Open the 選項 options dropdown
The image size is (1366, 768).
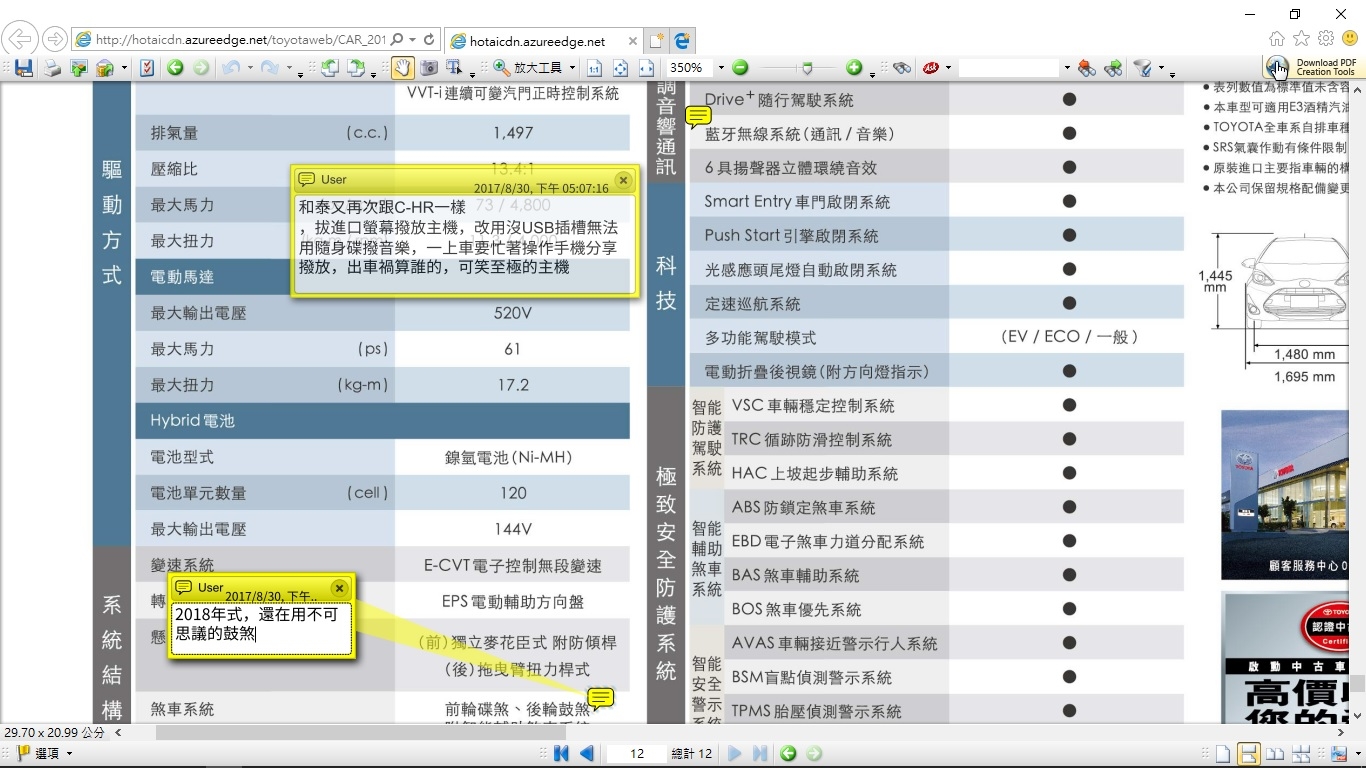pos(45,753)
